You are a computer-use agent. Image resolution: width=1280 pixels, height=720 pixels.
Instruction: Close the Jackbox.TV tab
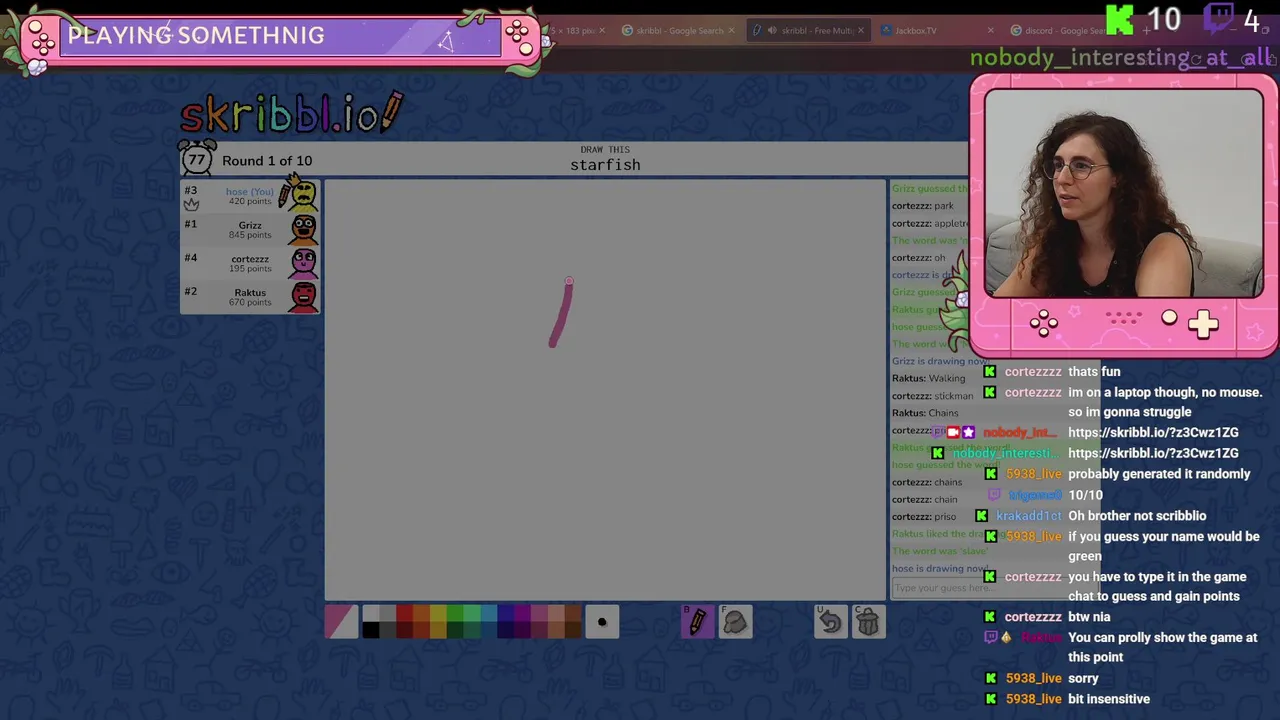pyautogui.click(x=990, y=30)
